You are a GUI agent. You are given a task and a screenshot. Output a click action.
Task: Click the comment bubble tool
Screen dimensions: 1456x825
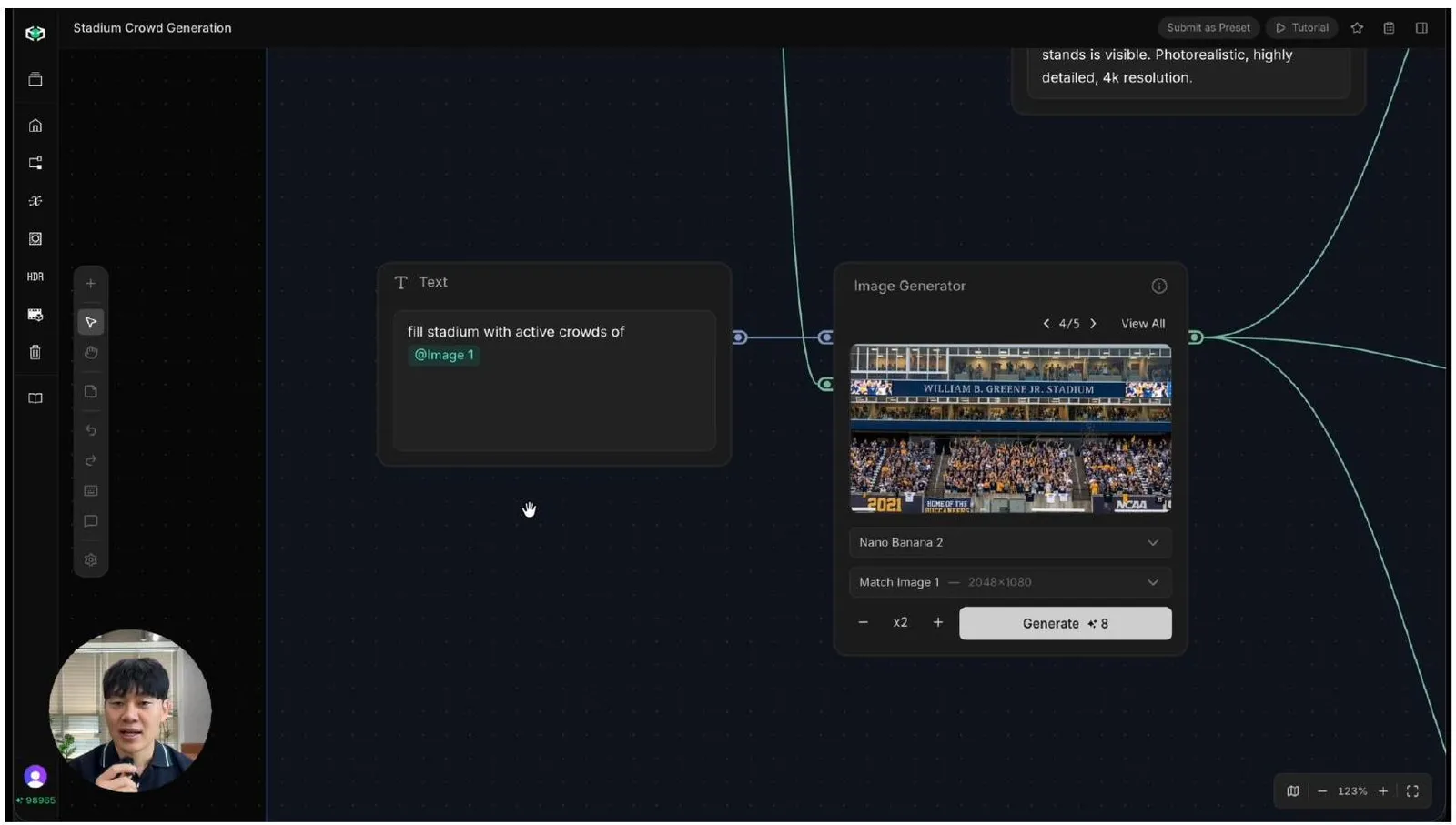tap(91, 522)
